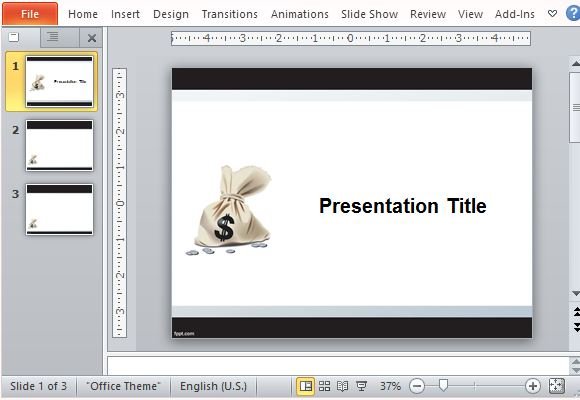Click the vertical scrollbar down arrow

(x=575, y=293)
